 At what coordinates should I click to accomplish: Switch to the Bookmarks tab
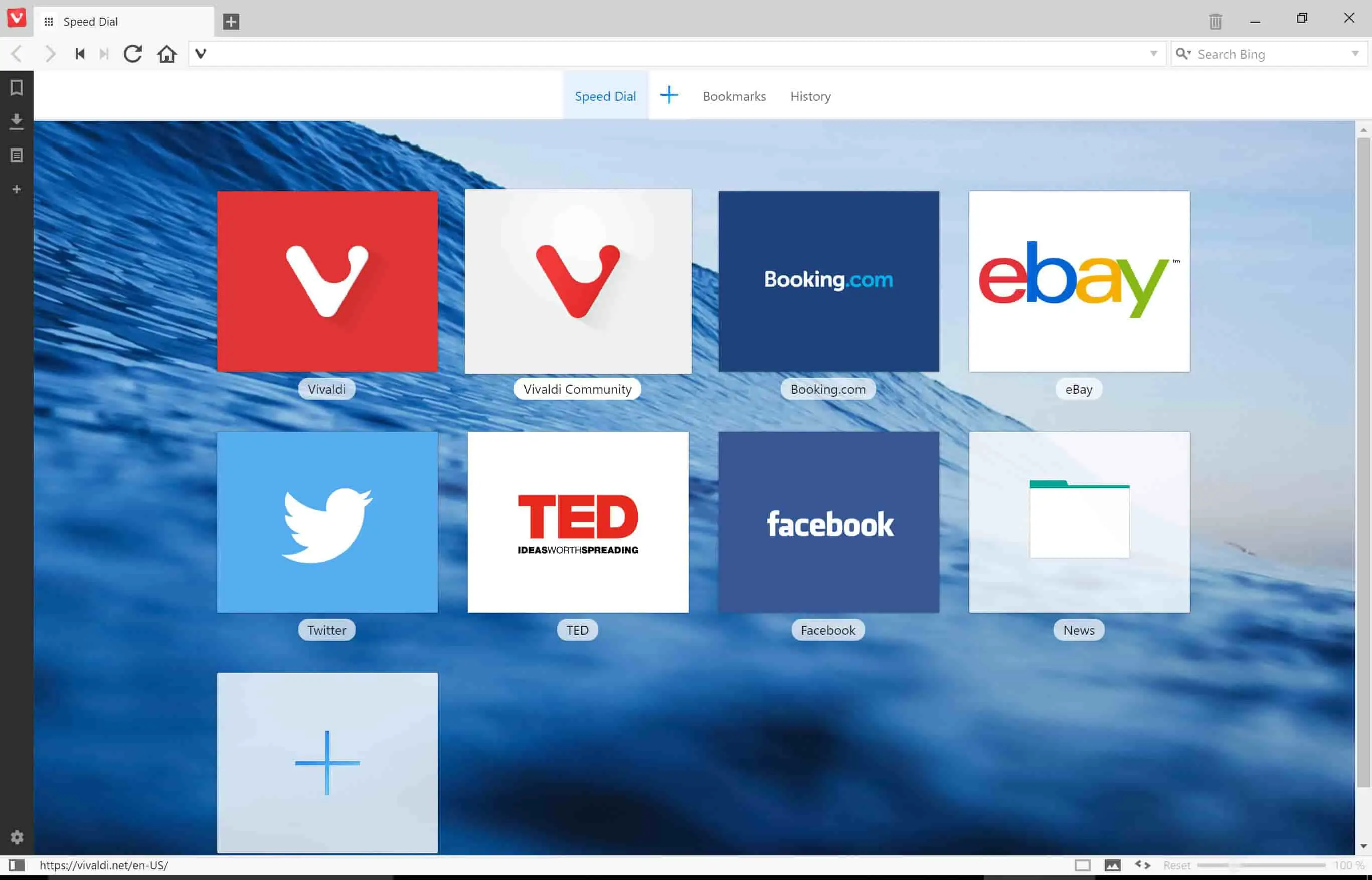tap(734, 96)
